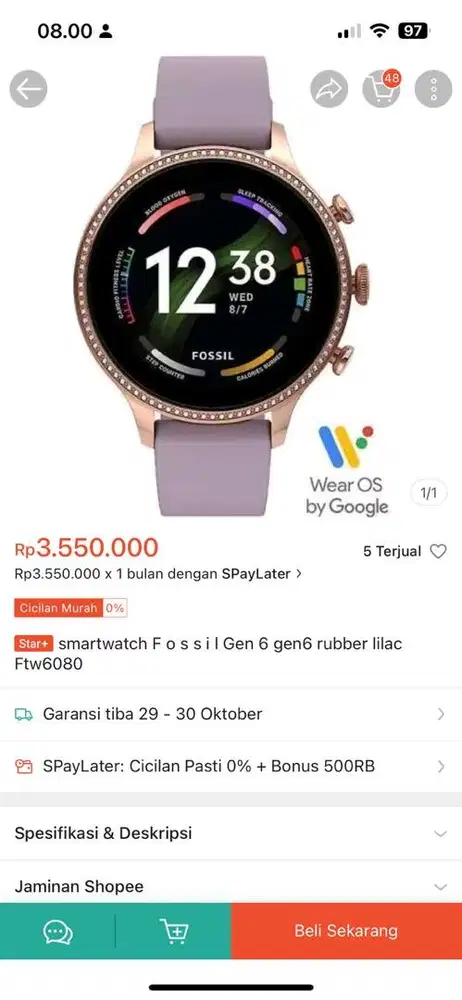Tap the add to cart icon

point(174,932)
